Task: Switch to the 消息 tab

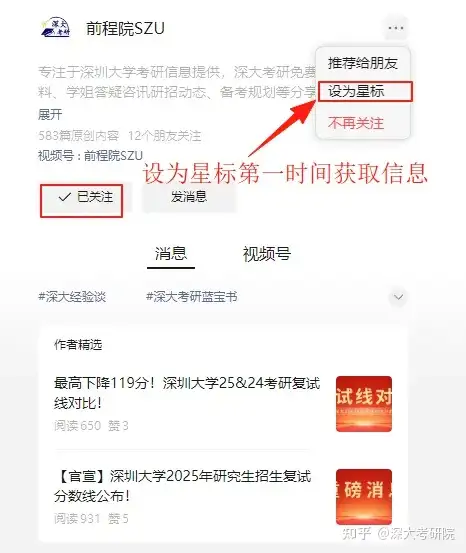Action: [171, 254]
